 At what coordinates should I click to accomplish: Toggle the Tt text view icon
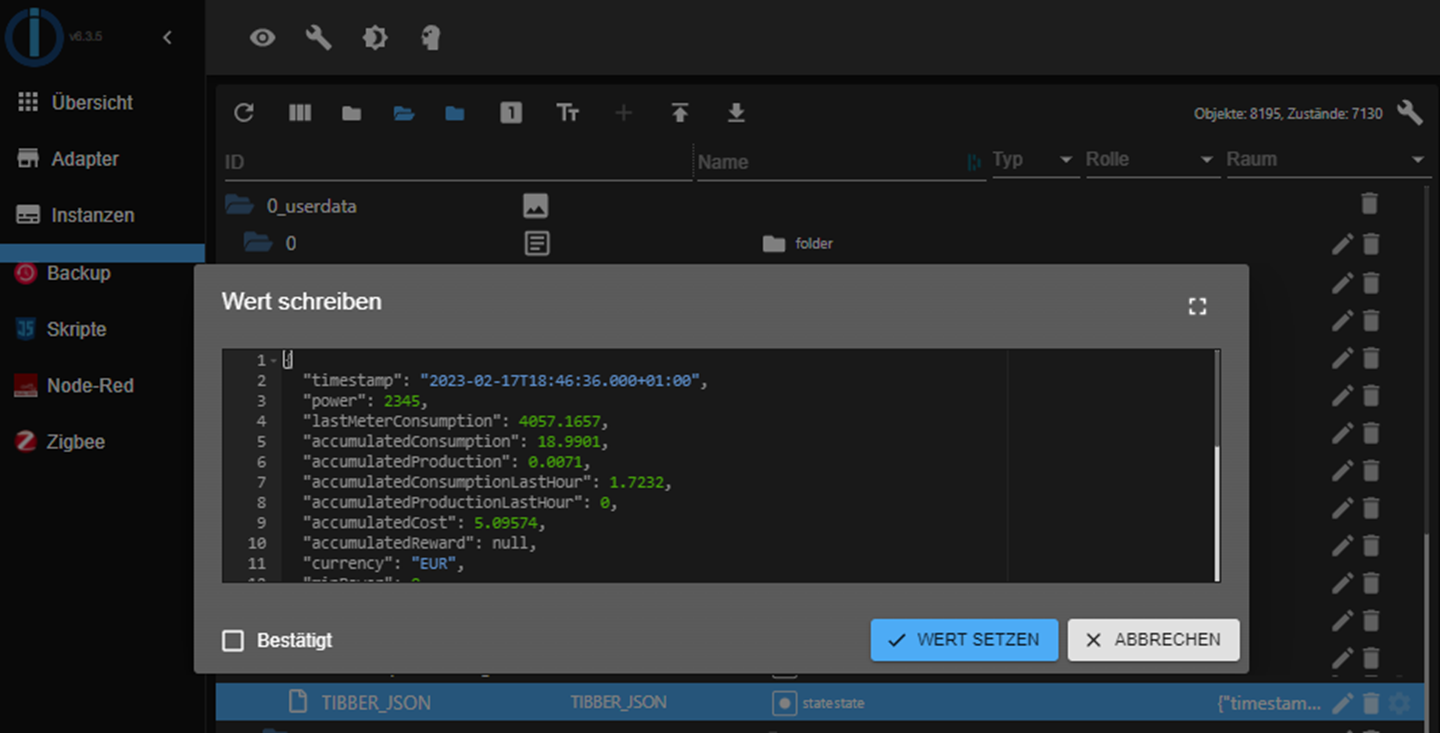567,113
